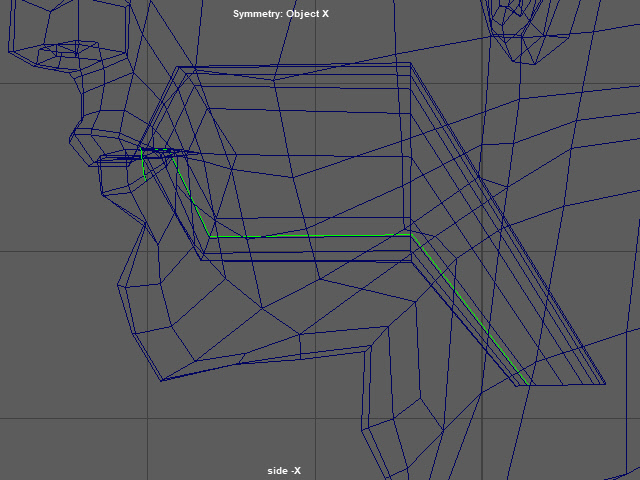Click the Symmetry: Object X heads-up label
This screenshot has width=640, height=480.
[x=280, y=14]
